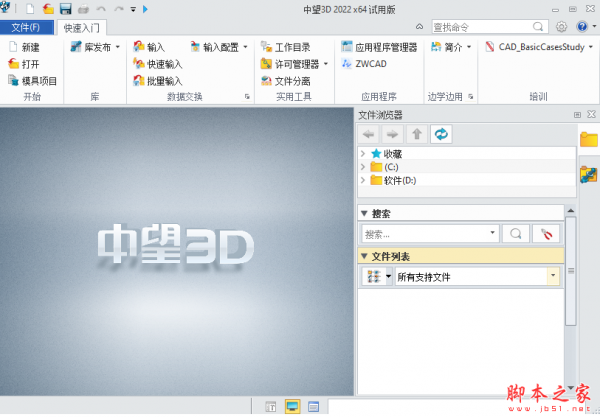This screenshot has height=417, width=600.
Task: Expand the CAD_BasicCasesStudy dropdown arrow
Action: coord(590,47)
